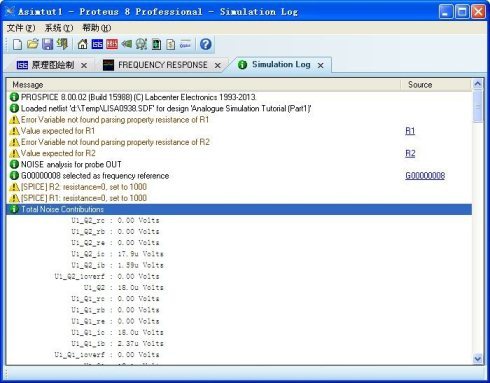Open the 文件 menu

pyautogui.click(x=21, y=28)
